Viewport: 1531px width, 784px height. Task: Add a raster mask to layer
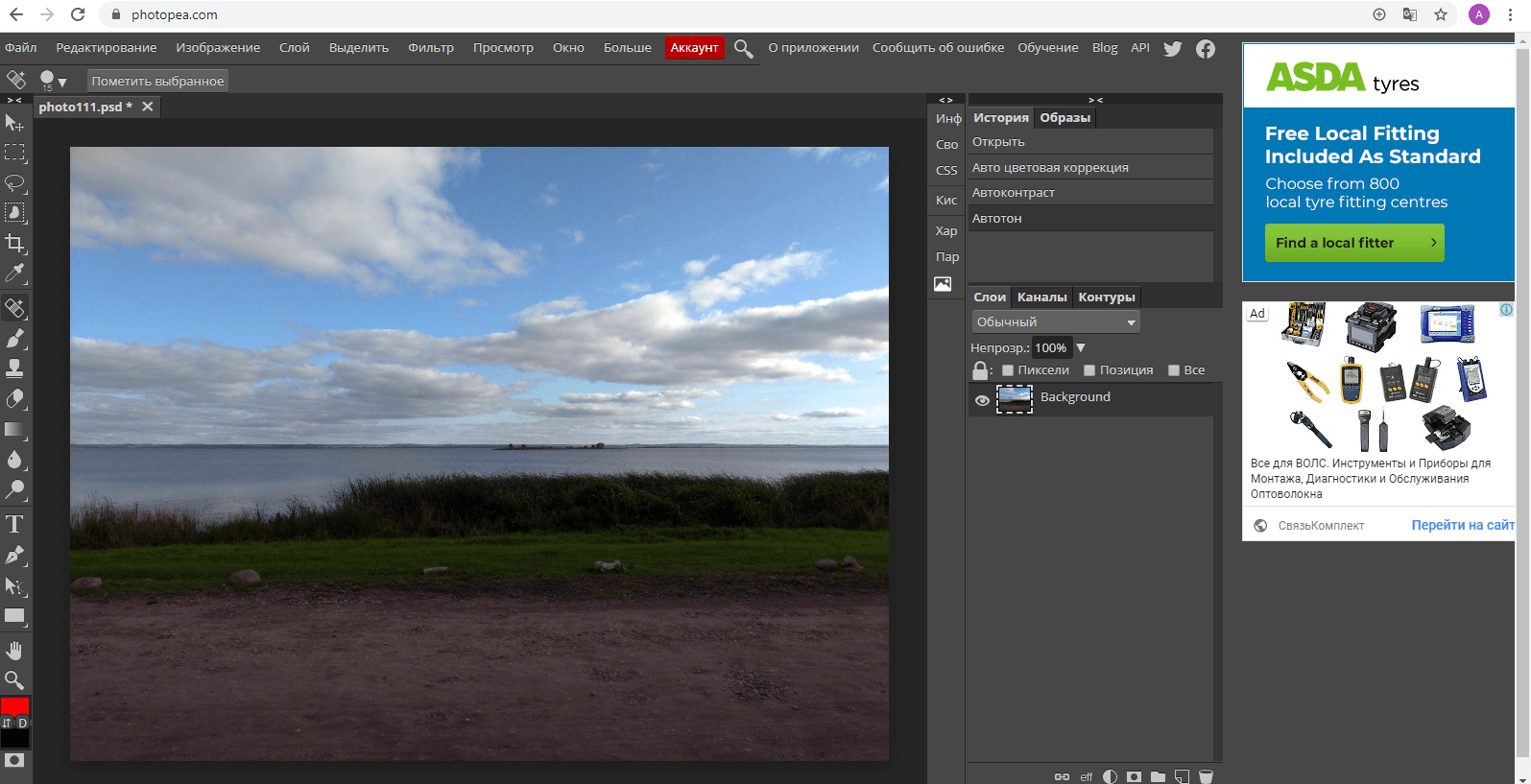(x=1134, y=776)
